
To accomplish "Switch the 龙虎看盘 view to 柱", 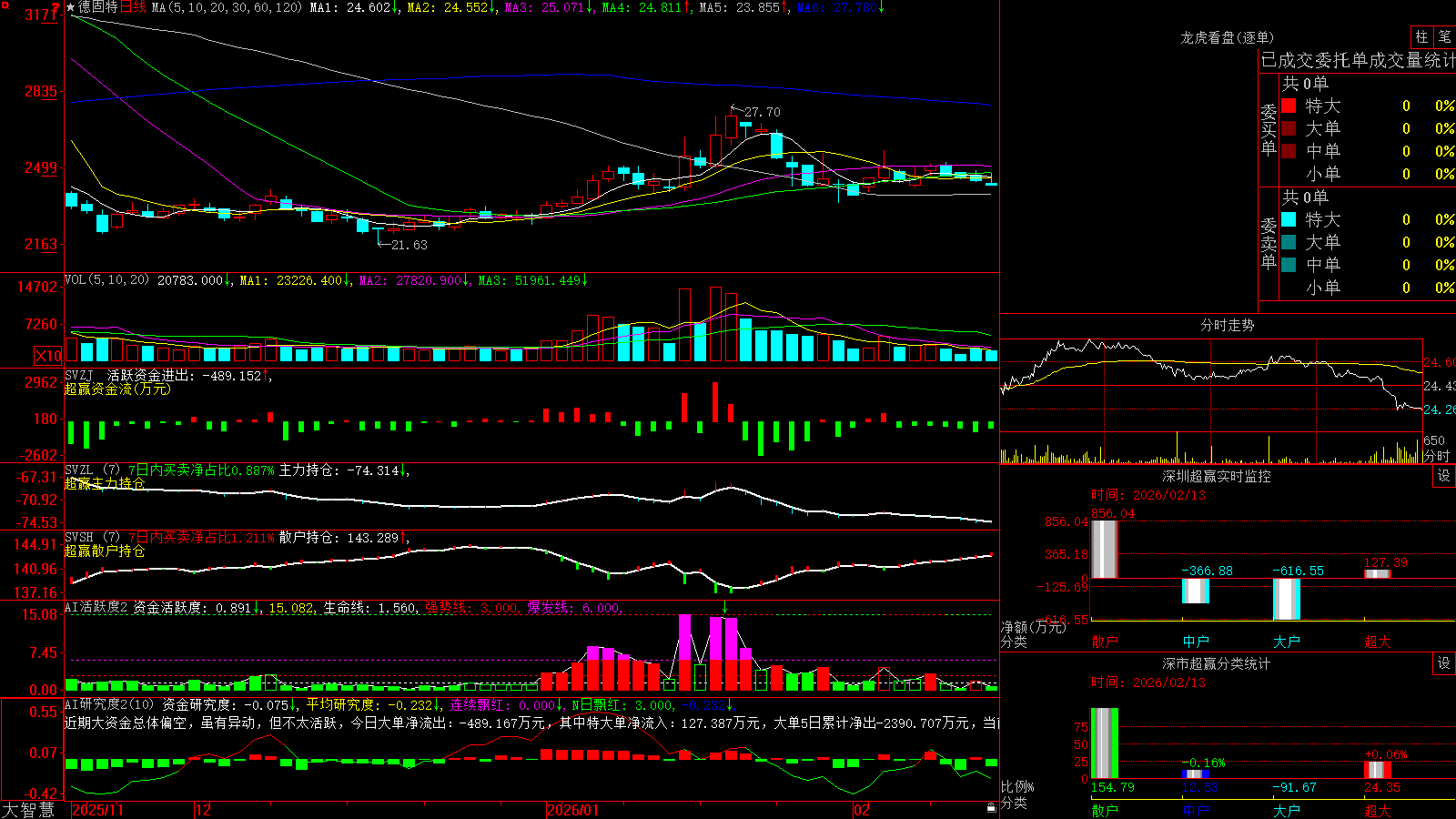I will click(1421, 36).
